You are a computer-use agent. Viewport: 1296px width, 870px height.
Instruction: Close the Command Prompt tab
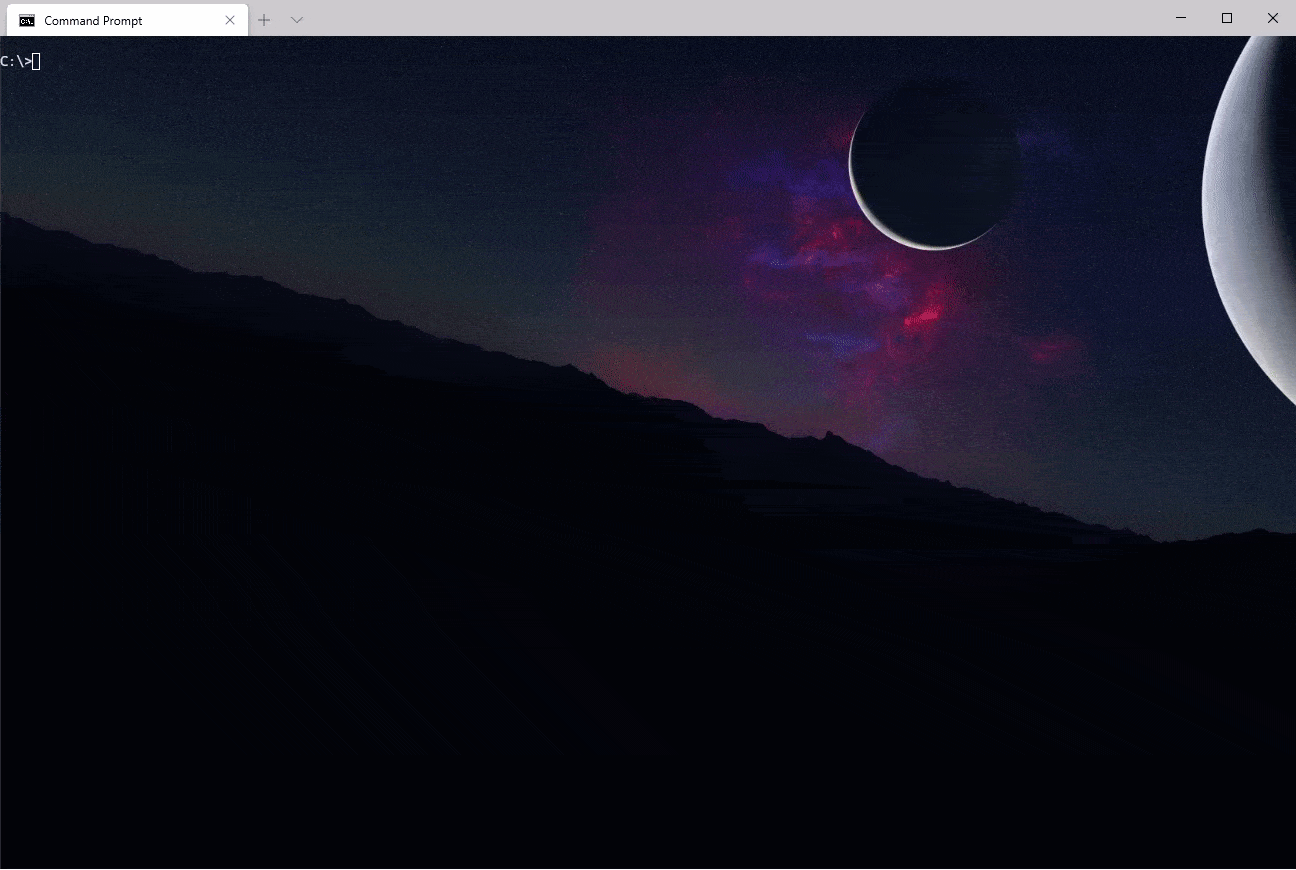[x=230, y=20]
